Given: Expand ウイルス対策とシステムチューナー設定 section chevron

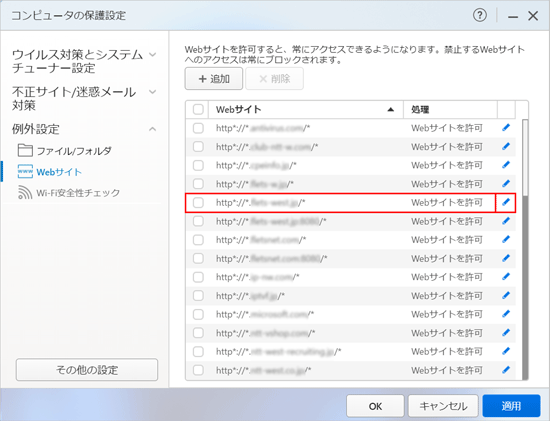Looking at the screenshot, I should pyautogui.click(x=153, y=55).
